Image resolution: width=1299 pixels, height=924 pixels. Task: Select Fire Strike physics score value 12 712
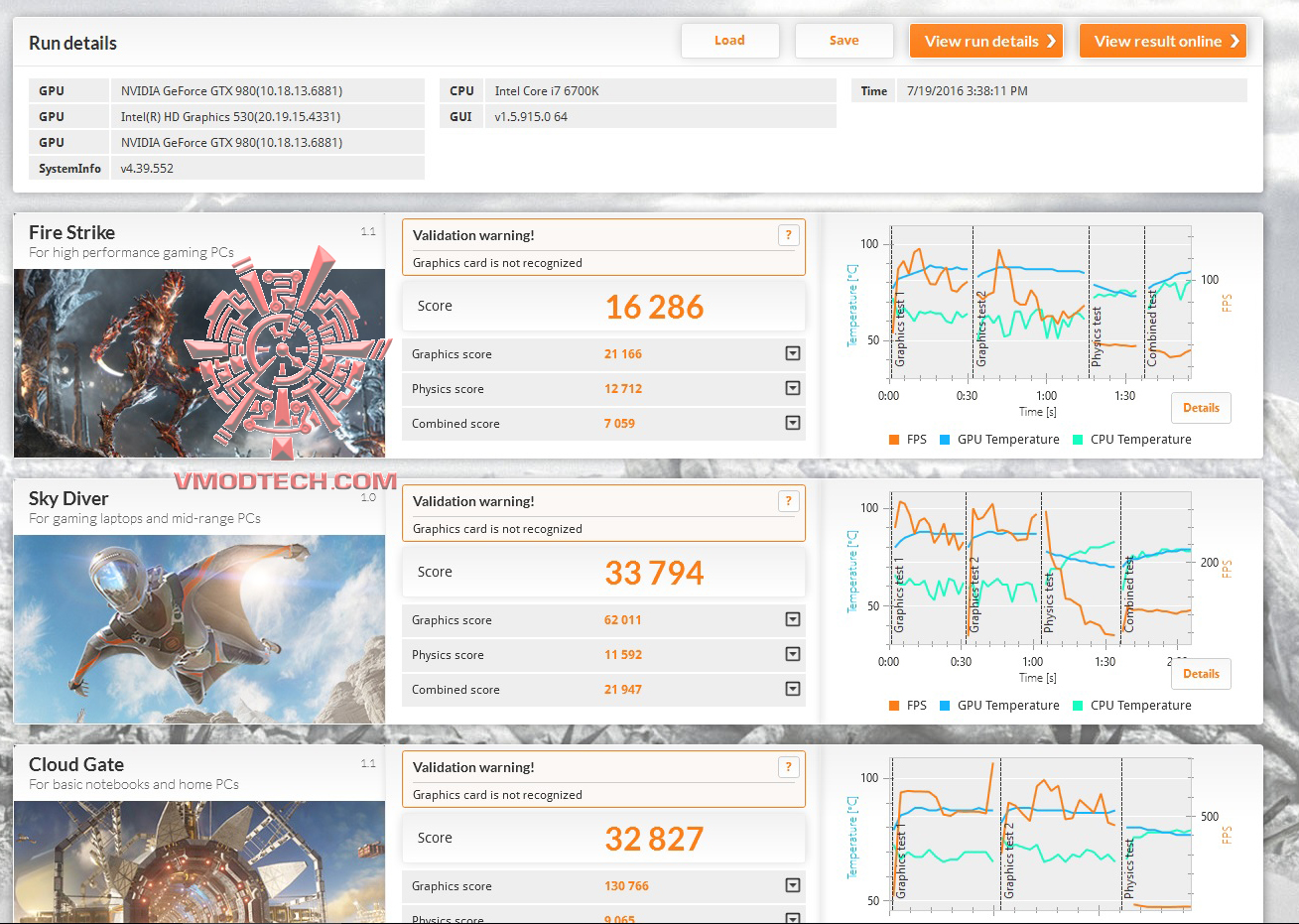pos(623,389)
